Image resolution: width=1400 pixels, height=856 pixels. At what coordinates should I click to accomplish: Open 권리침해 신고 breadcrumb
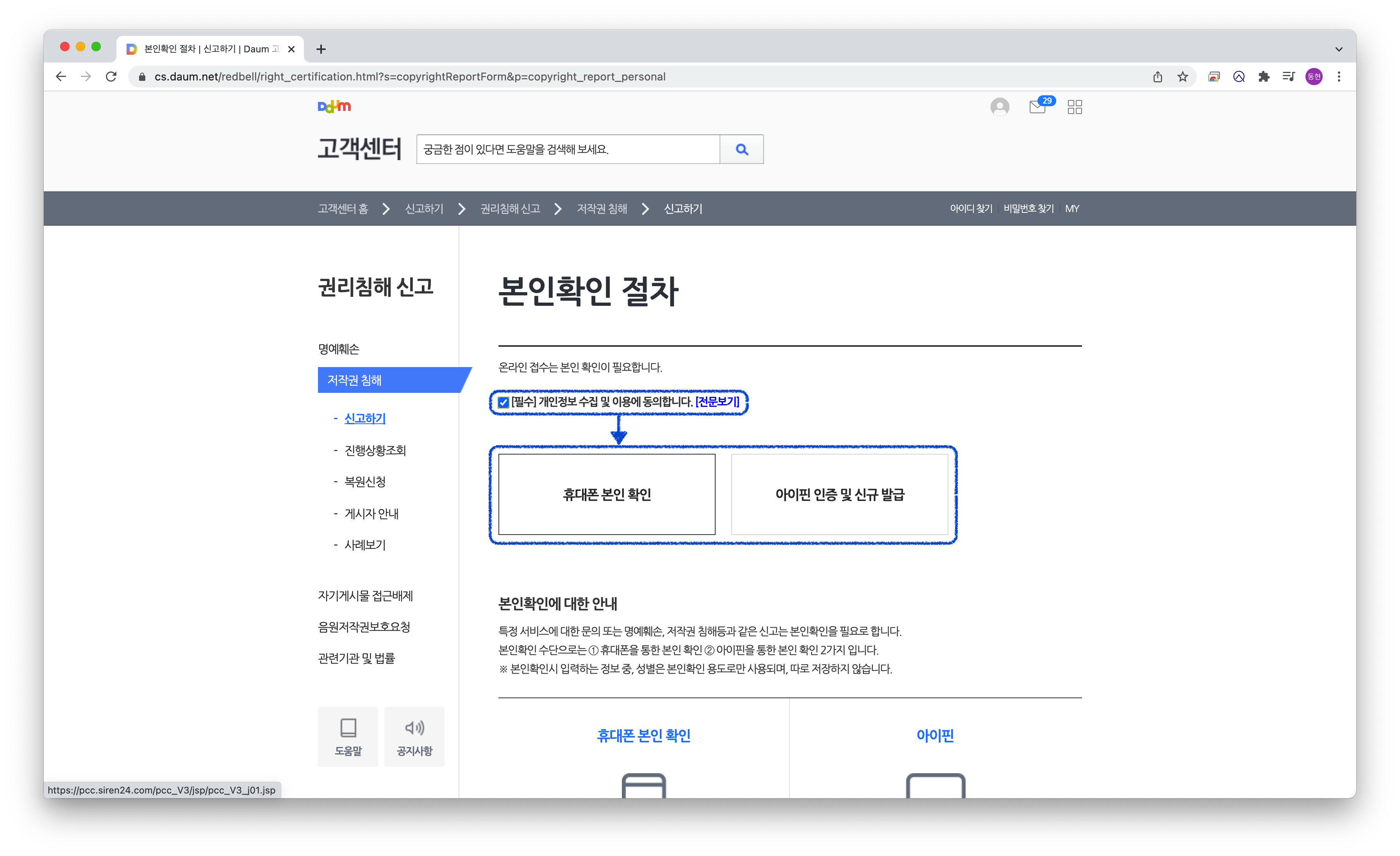click(510, 209)
